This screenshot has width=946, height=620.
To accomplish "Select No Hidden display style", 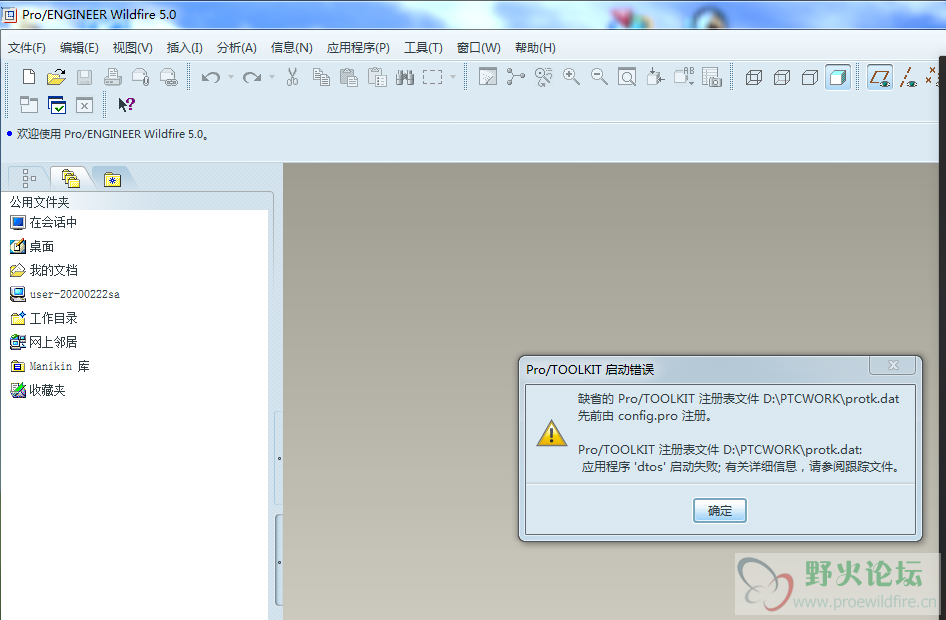I will point(810,77).
